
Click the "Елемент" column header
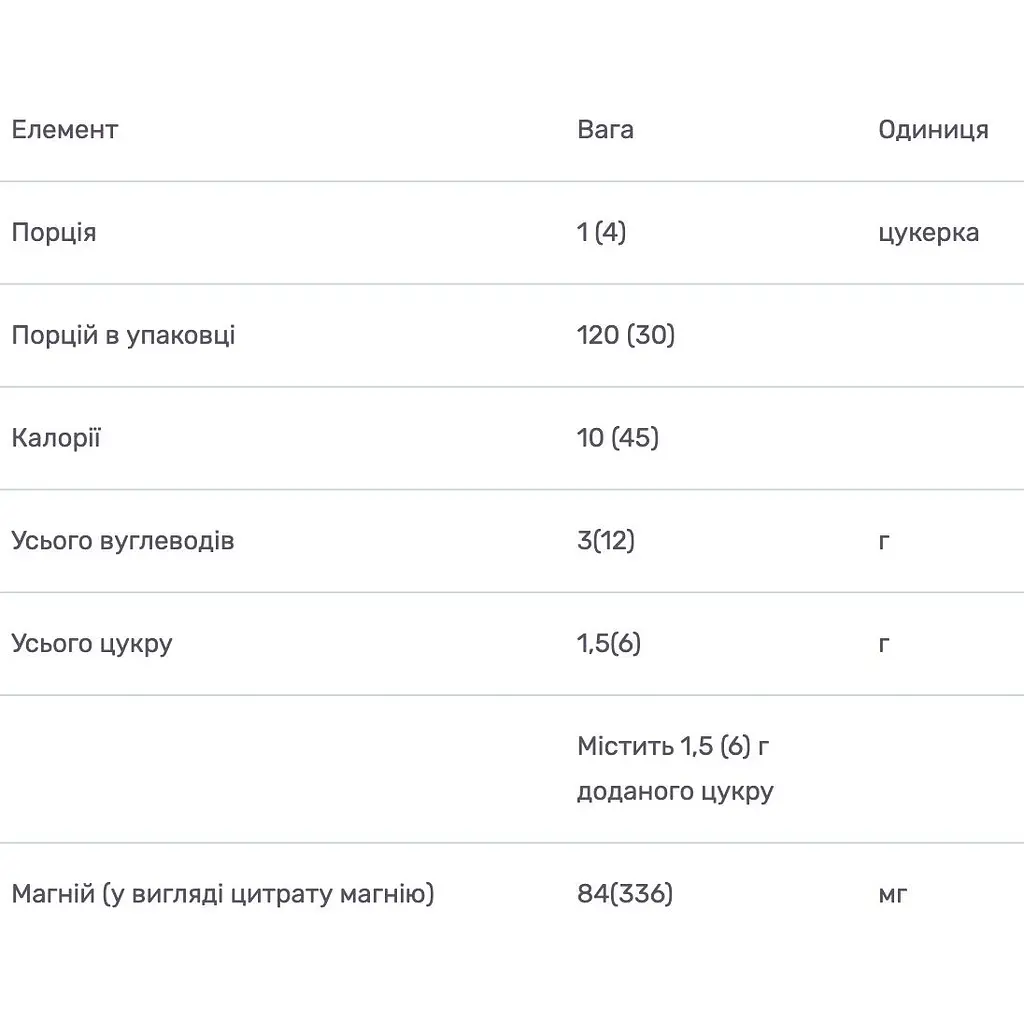click(65, 130)
